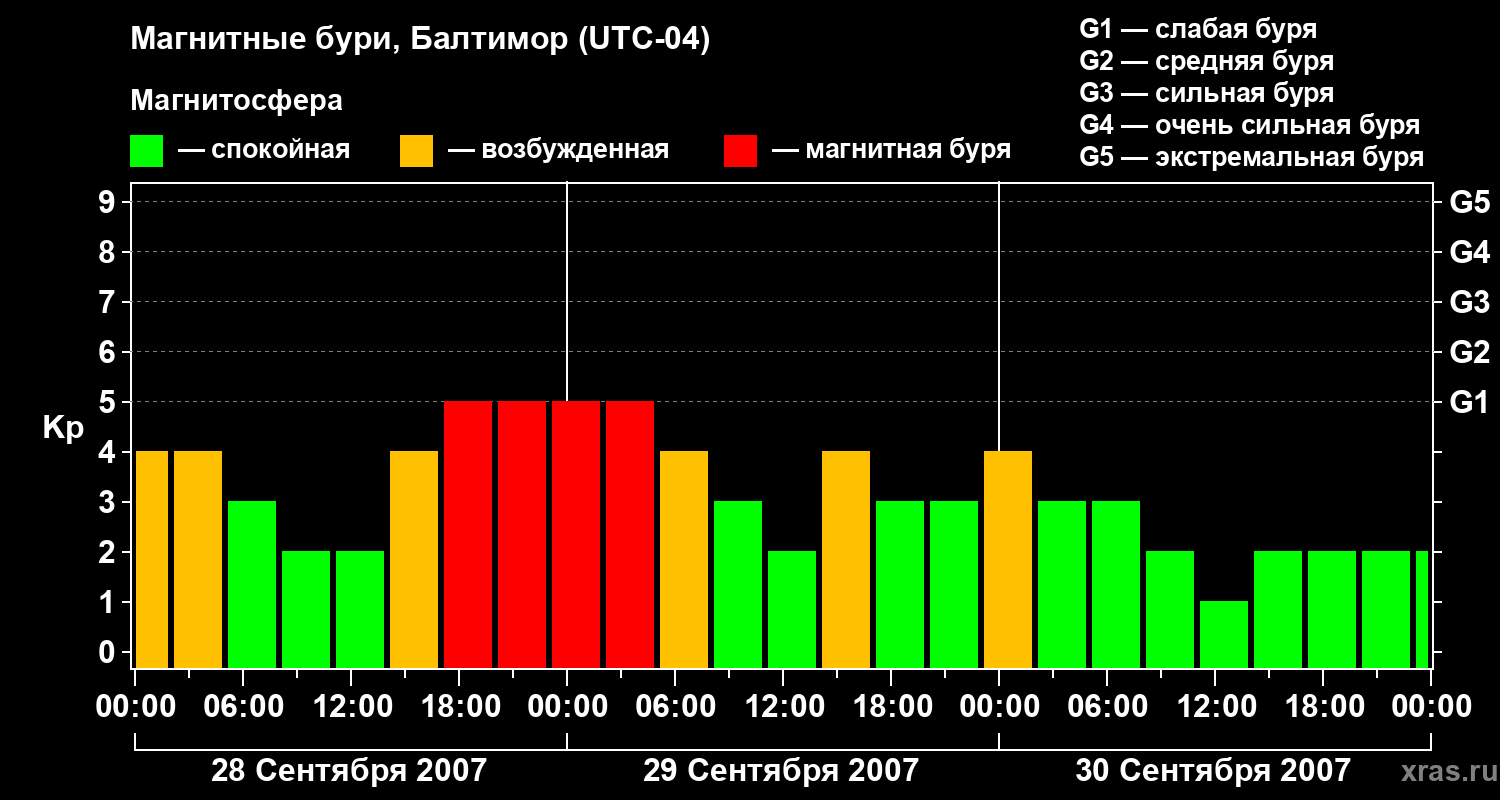1500x800 pixels.
Task: Click the 'Магнитосфера' legend heading
Action: pyautogui.click(x=236, y=101)
